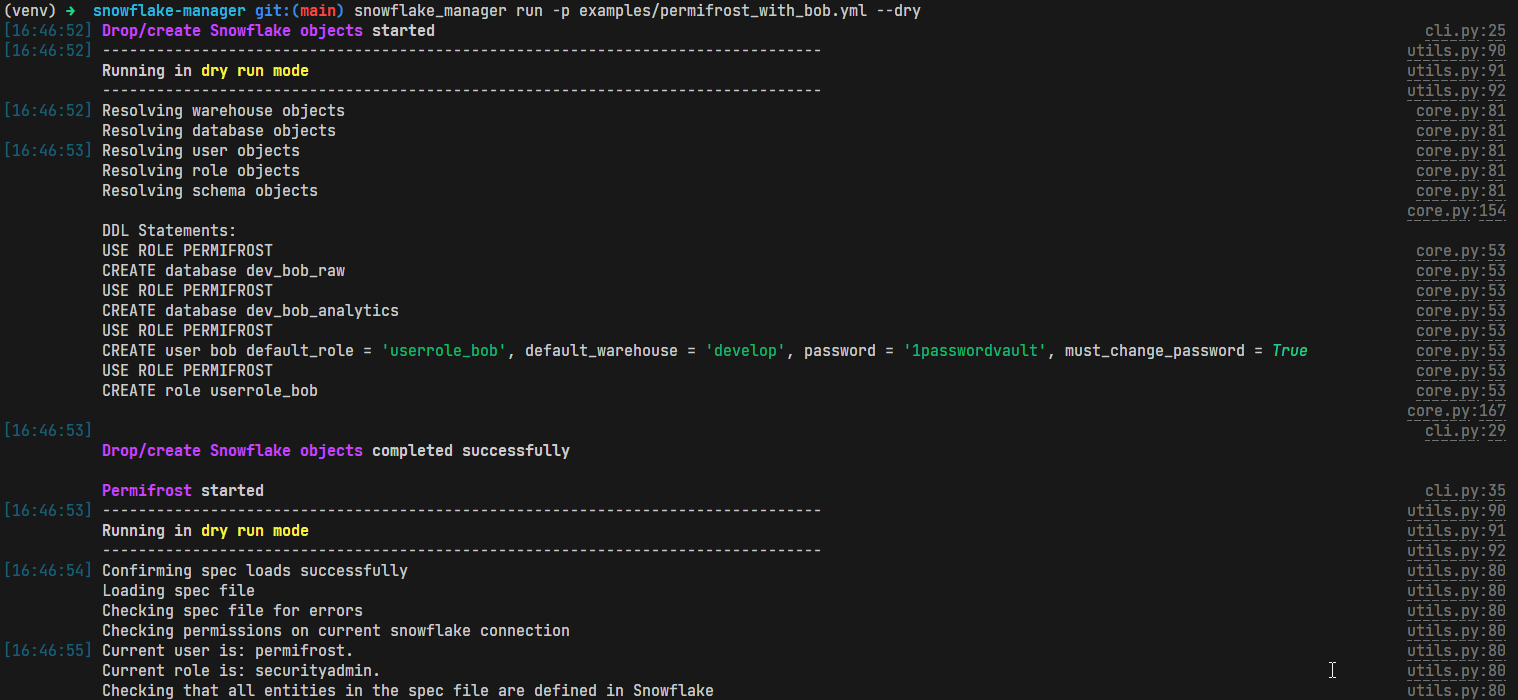Open core.py:53 link on the 'CREATE role userrole_bob' row

click(1461, 391)
